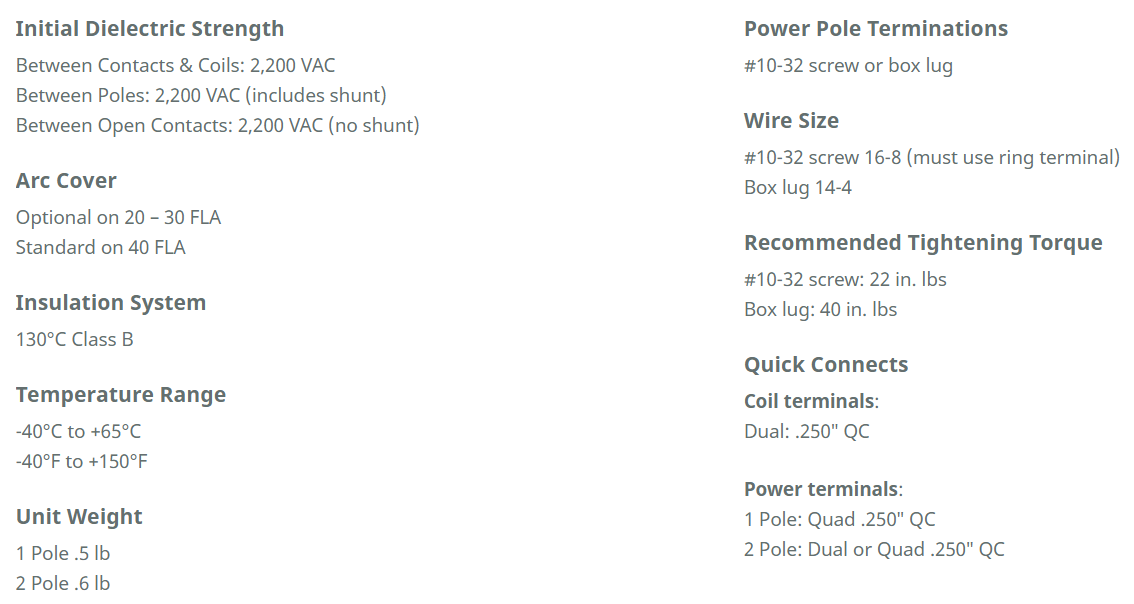Click the Coil terminals label
Image resolution: width=1134 pixels, height=604 pixels.
coord(809,401)
